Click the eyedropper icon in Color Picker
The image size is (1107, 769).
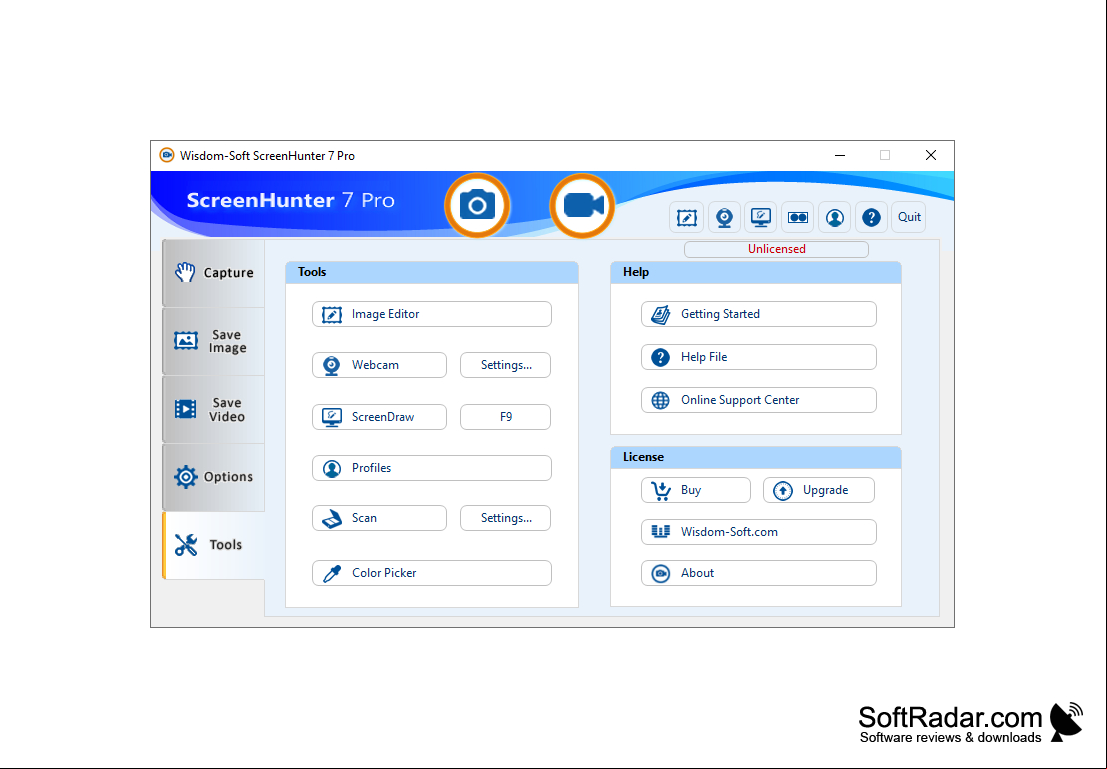(x=332, y=573)
